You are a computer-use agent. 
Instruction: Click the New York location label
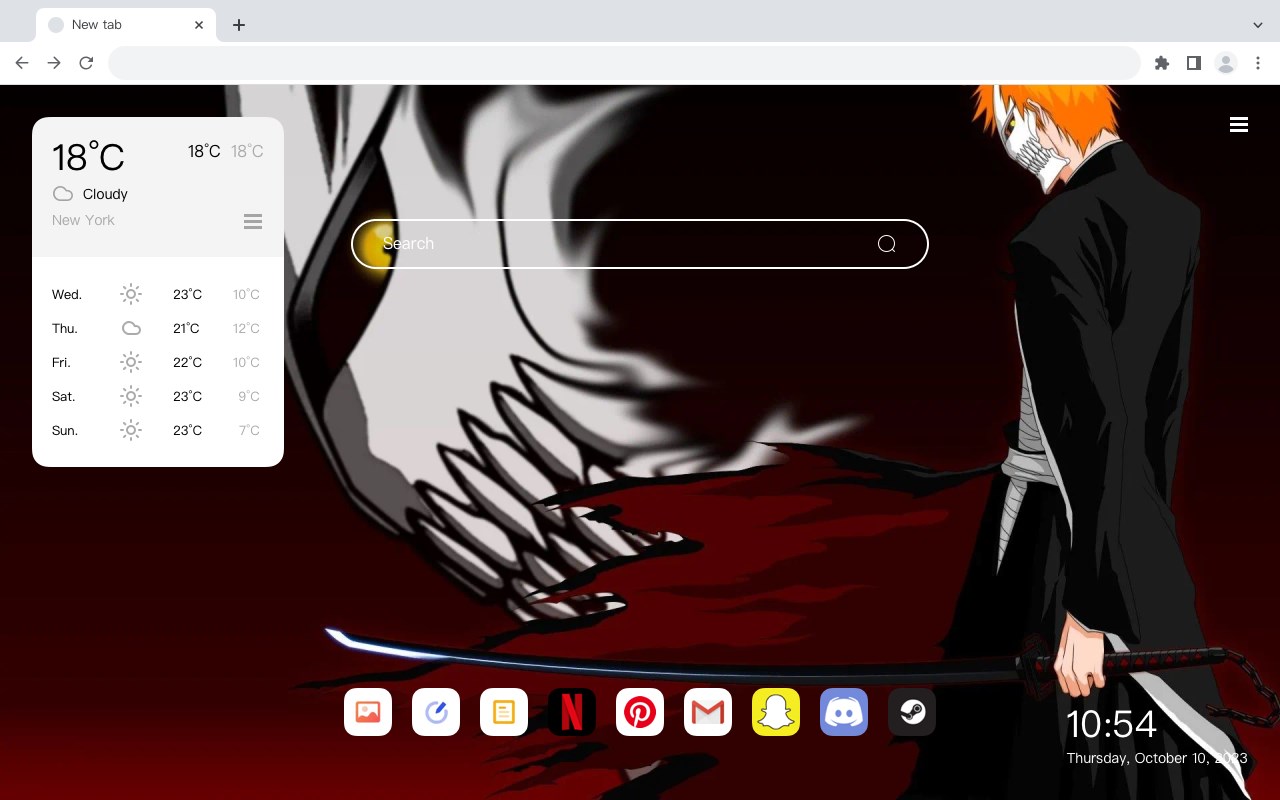83,220
